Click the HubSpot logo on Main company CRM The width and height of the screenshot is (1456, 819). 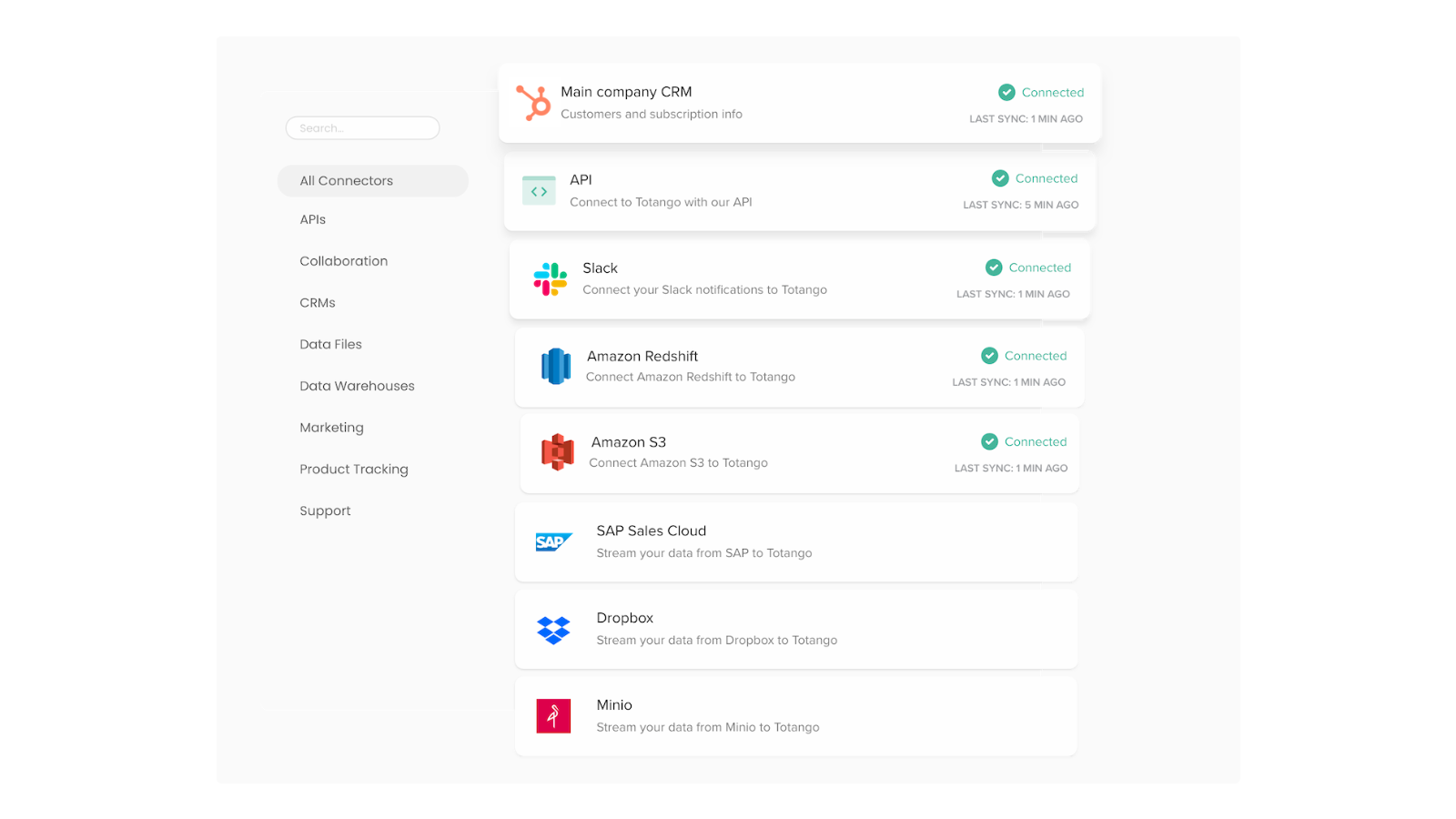pos(533,103)
